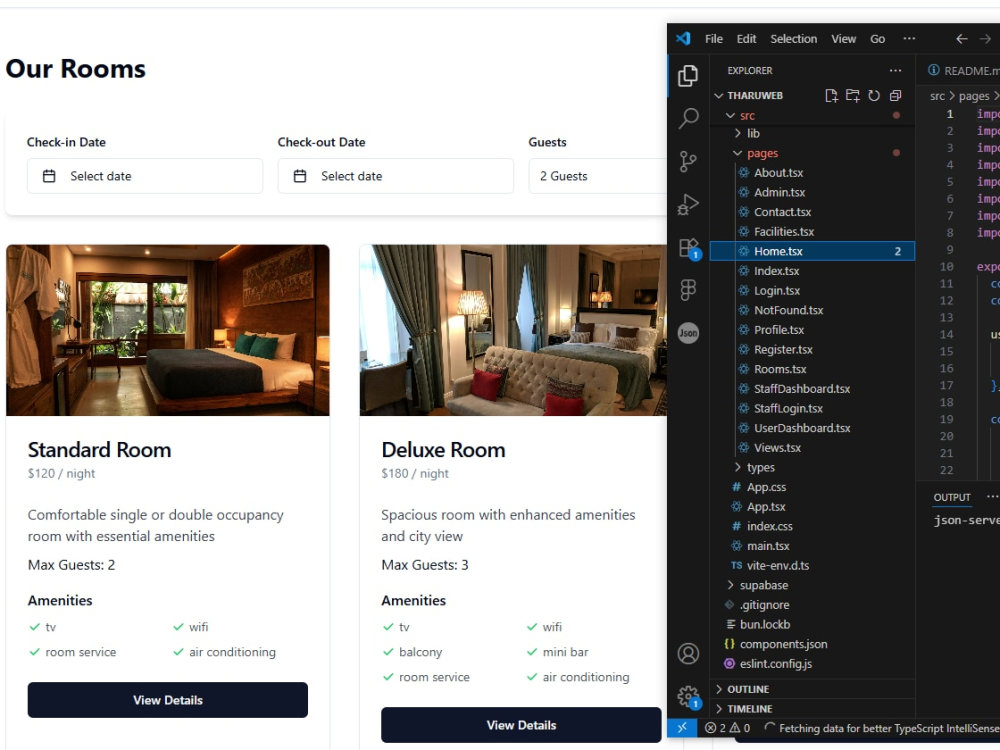Open the Json extension icon in activity bar

(x=688, y=333)
